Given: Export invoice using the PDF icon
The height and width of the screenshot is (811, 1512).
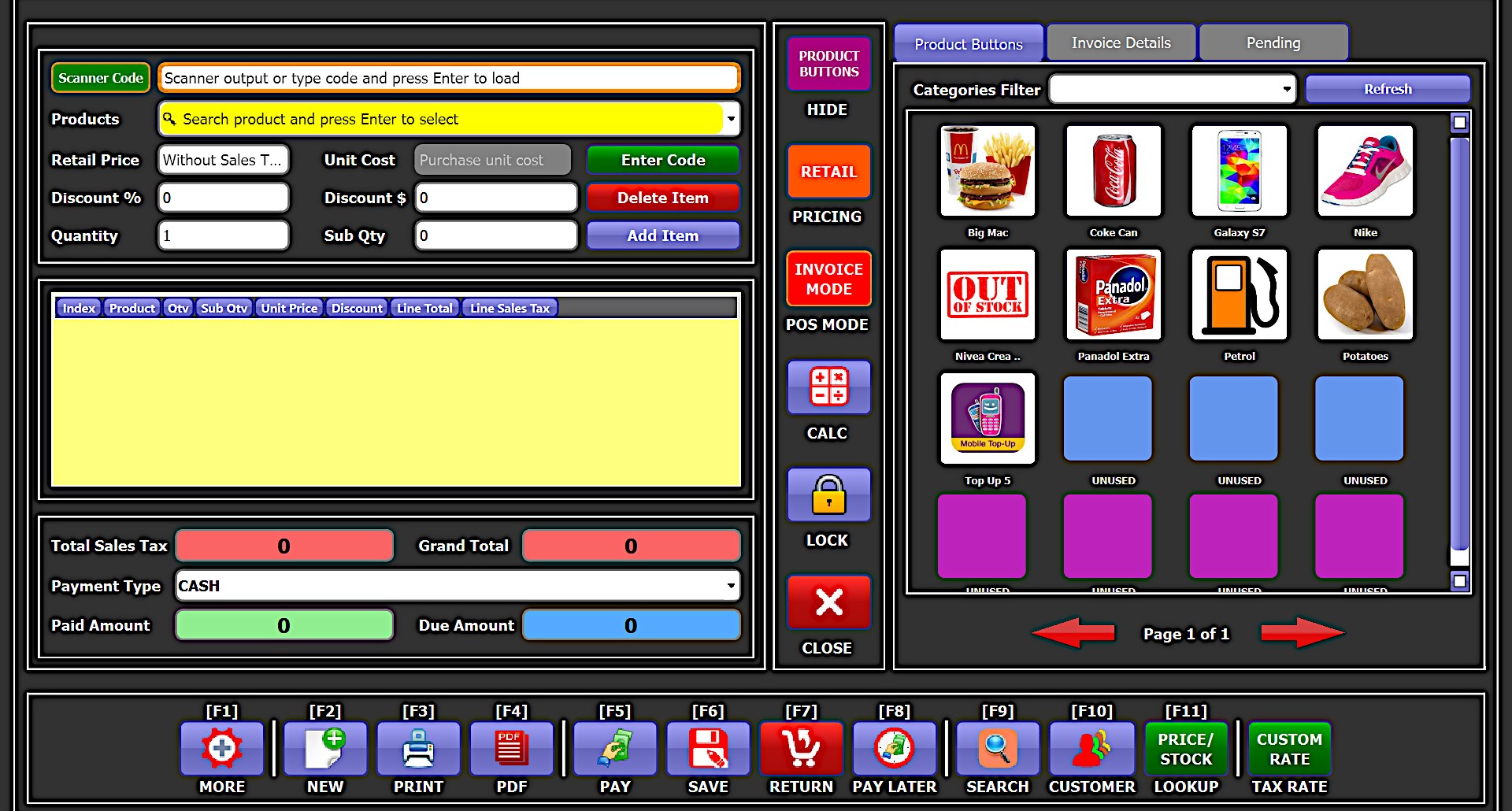Looking at the screenshot, I should [512, 748].
